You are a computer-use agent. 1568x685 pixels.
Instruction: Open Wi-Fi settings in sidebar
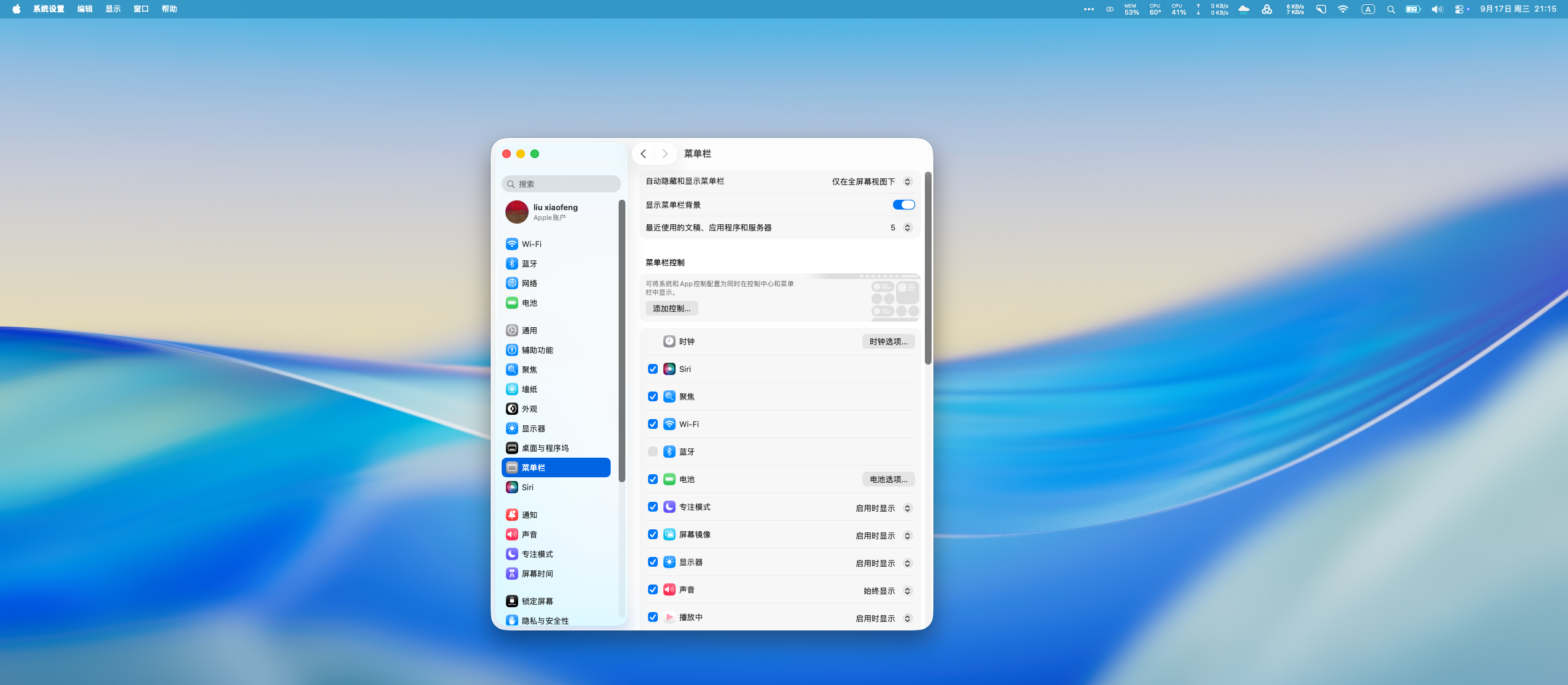click(x=530, y=244)
